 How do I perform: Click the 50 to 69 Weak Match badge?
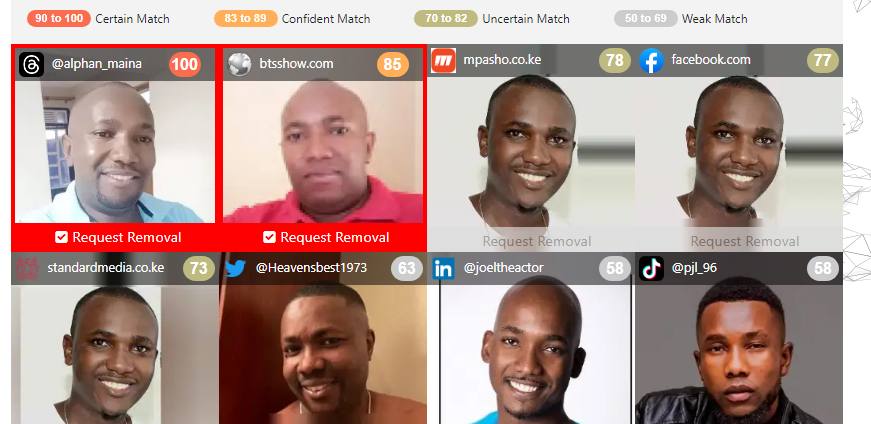645,18
